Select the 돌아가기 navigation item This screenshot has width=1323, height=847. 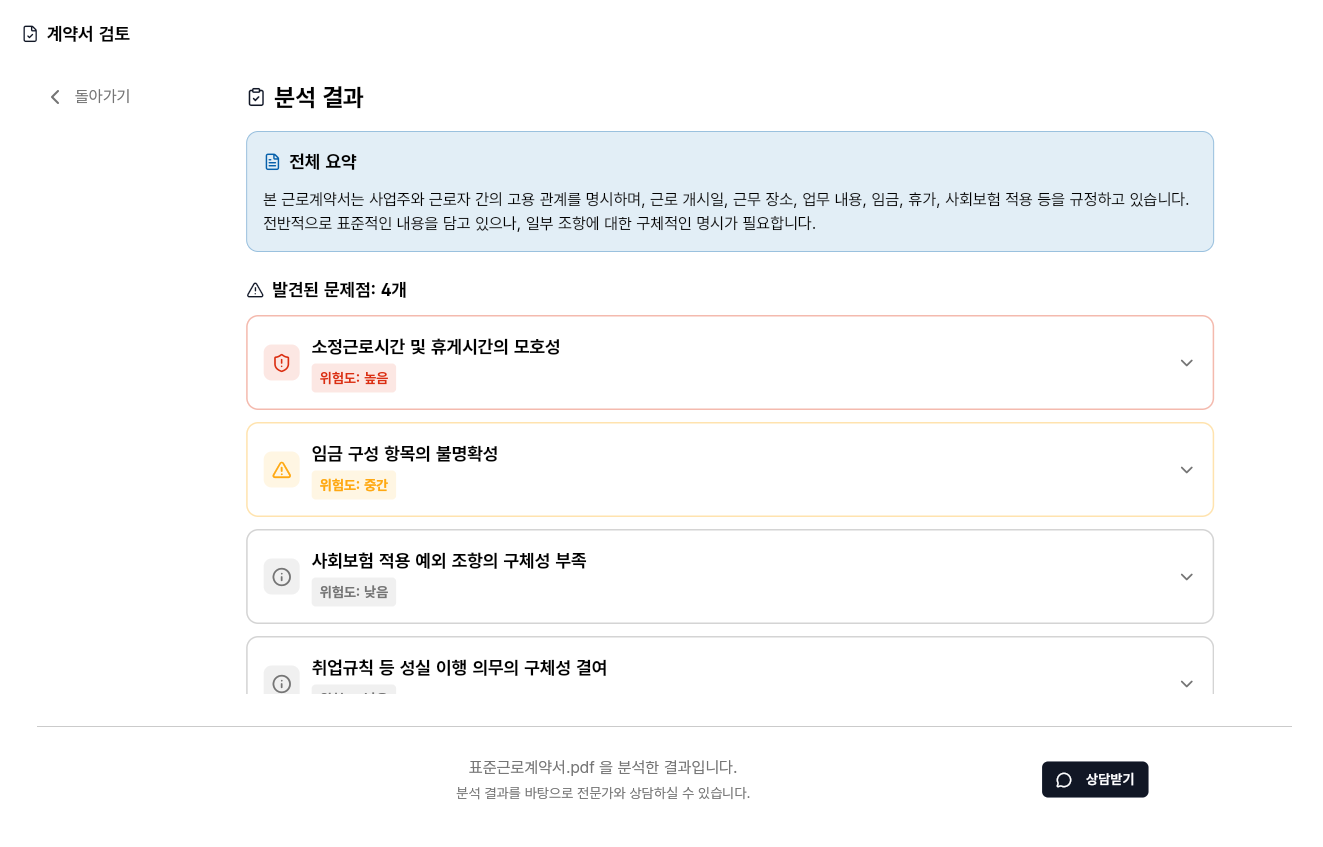pyautogui.click(x=102, y=96)
